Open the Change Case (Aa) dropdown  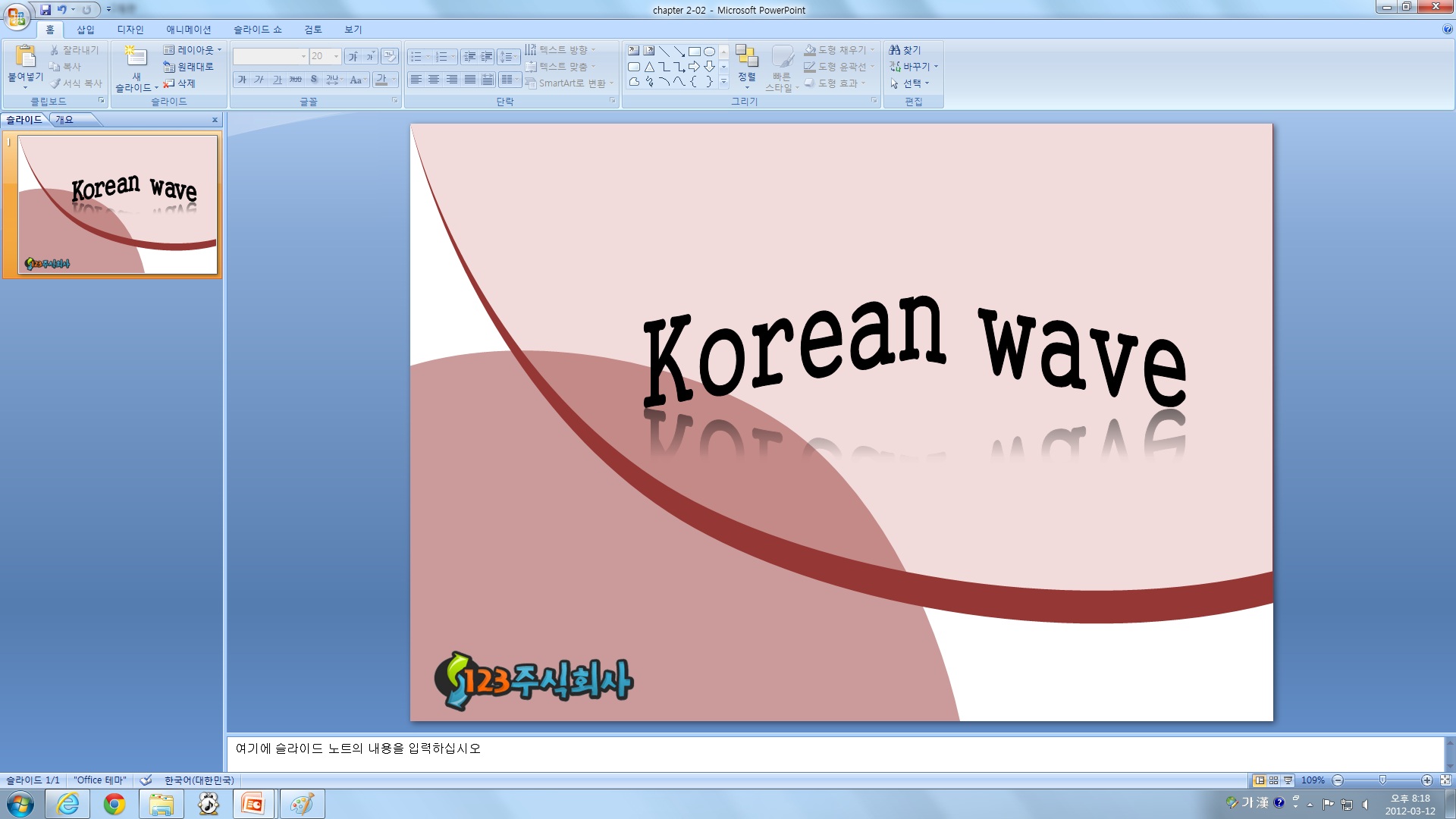tap(358, 80)
